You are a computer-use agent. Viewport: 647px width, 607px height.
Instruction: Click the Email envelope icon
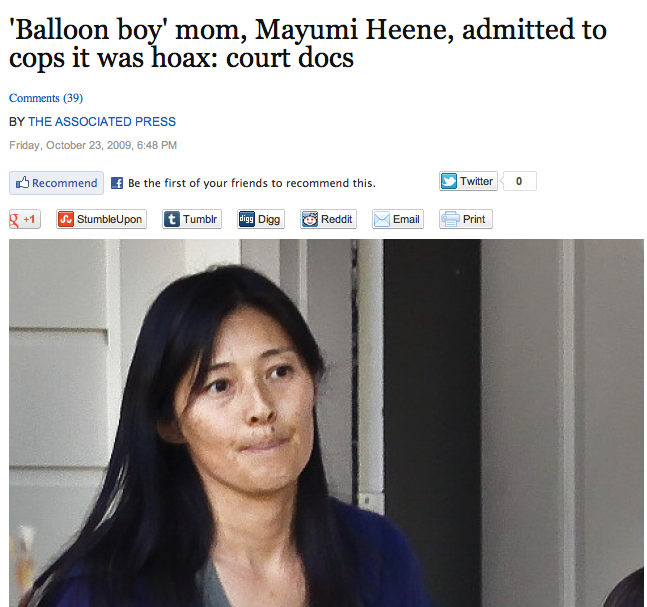pyautogui.click(x=382, y=219)
